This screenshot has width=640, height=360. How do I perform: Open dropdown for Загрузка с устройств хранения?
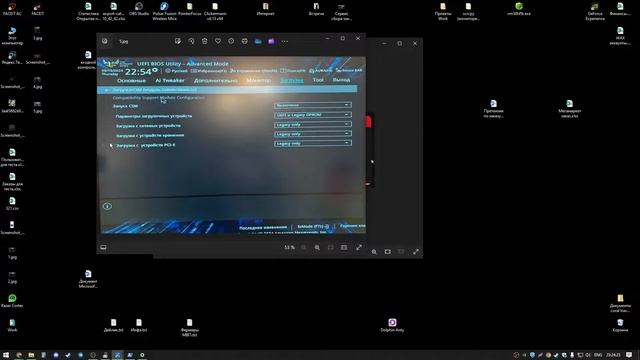pyautogui.click(x=313, y=133)
